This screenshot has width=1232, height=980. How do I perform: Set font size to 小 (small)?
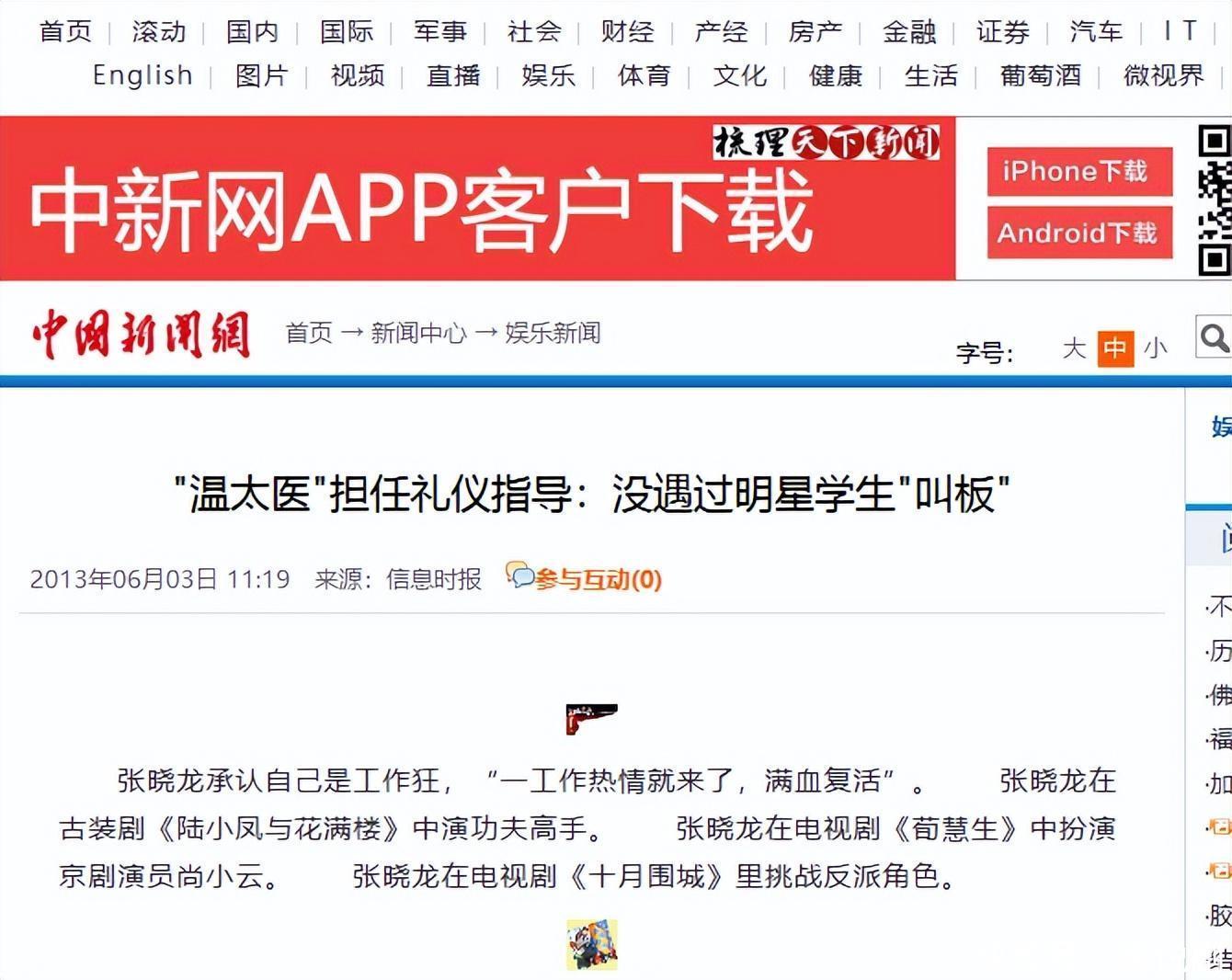point(1156,348)
